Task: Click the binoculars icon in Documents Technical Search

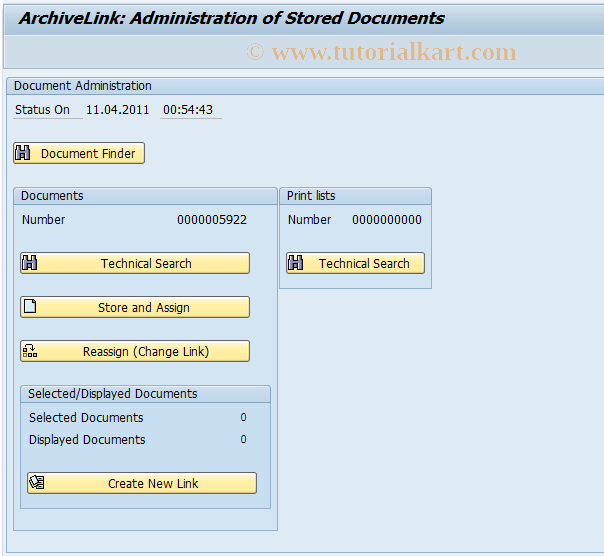Action: click(x=30, y=263)
